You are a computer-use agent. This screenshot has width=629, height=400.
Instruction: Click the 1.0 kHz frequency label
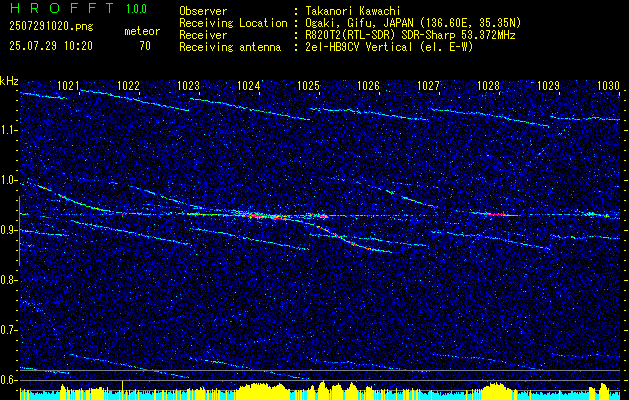point(8,181)
